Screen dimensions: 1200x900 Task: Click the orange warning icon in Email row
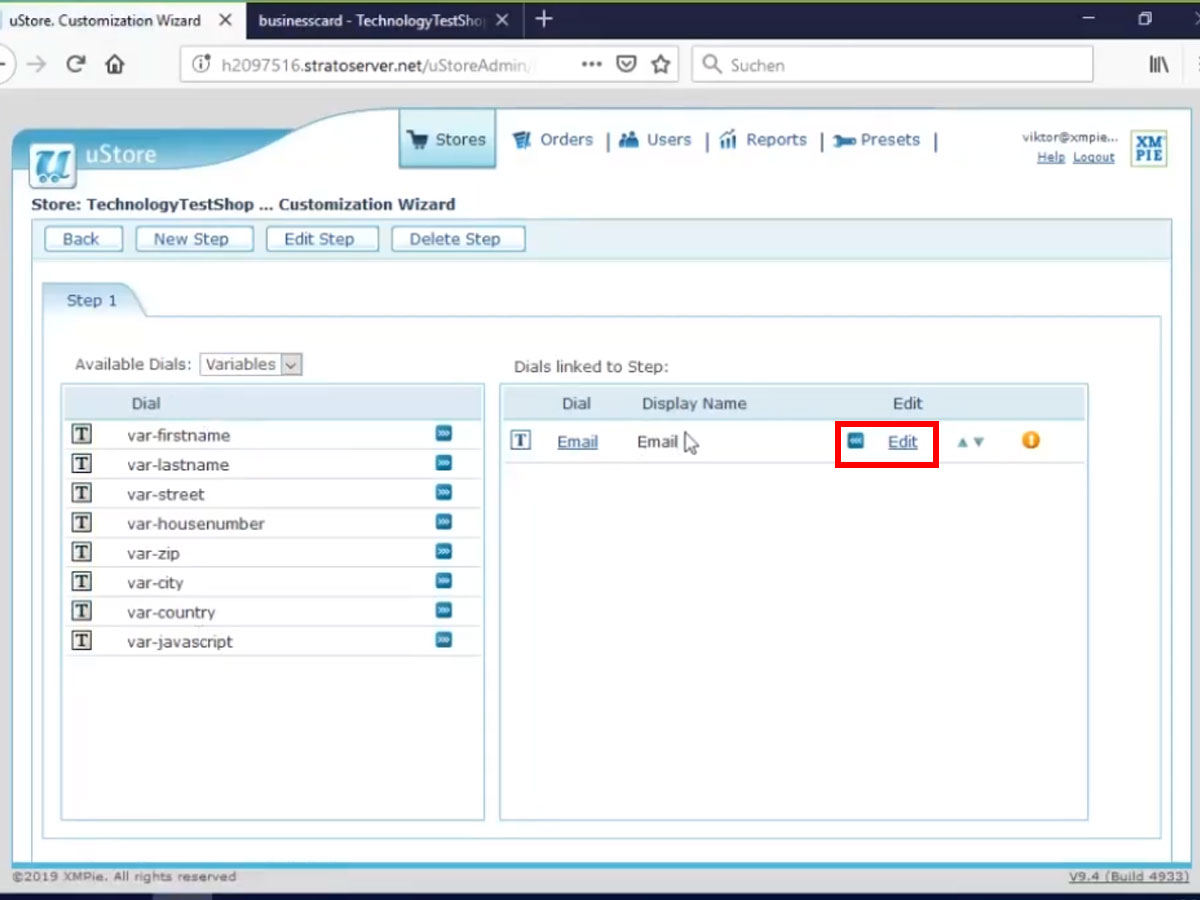coord(1031,440)
